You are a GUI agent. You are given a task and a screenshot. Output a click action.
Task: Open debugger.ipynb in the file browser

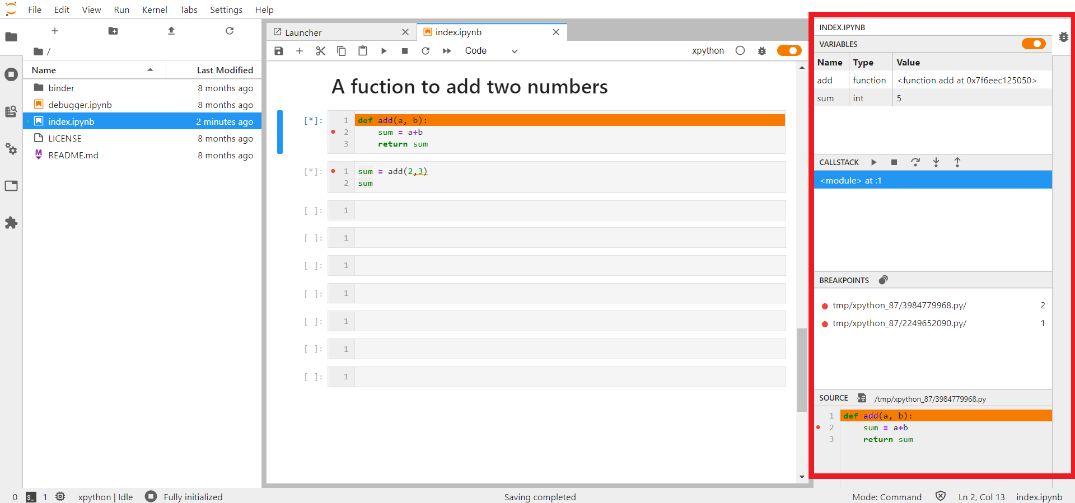point(78,105)
